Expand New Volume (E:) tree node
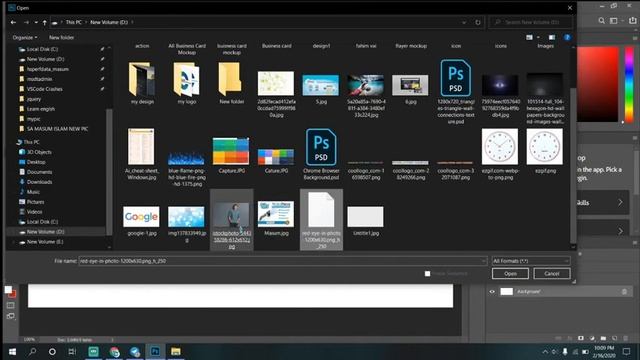Image resolution: width=640 pixels, height=360 pixels. pyautogui.click(x=13, y=242)
